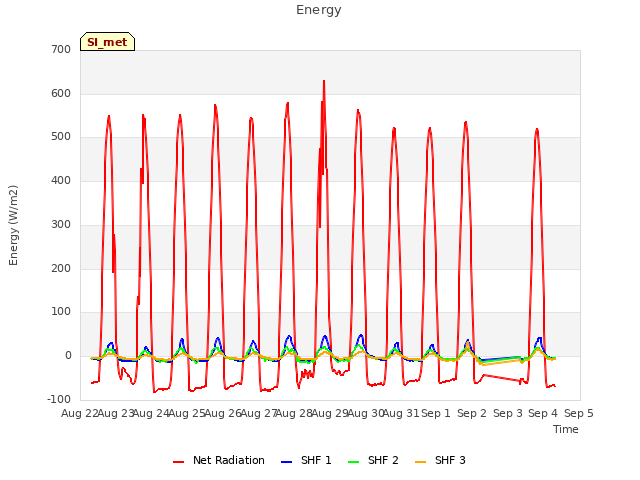Viewport: 640px width, 480px height.
Task: Click the Energy chart title
Action: tap(318, 10)
